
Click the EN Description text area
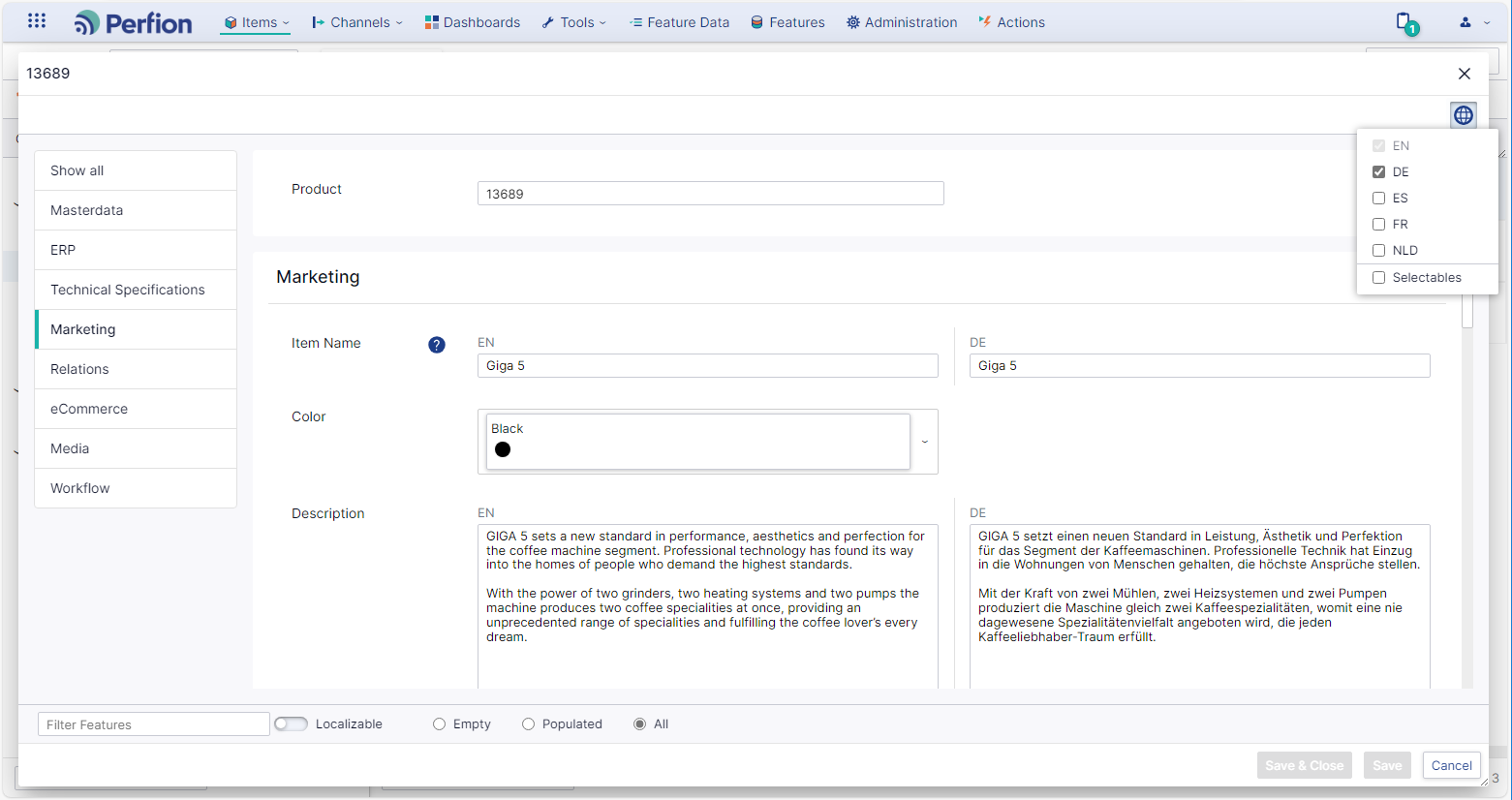708,606
